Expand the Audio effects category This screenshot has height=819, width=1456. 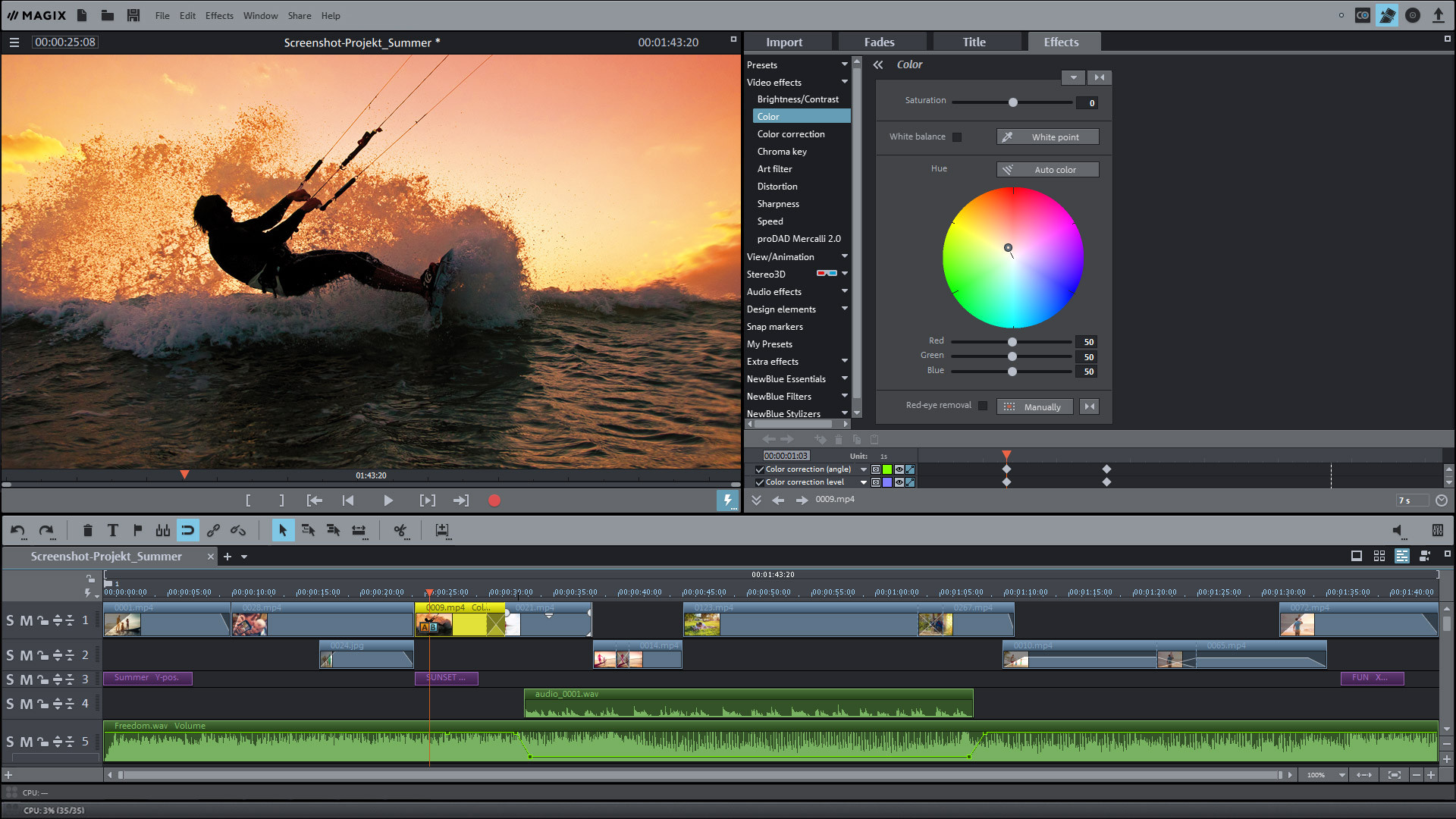(x=844, y=291)
